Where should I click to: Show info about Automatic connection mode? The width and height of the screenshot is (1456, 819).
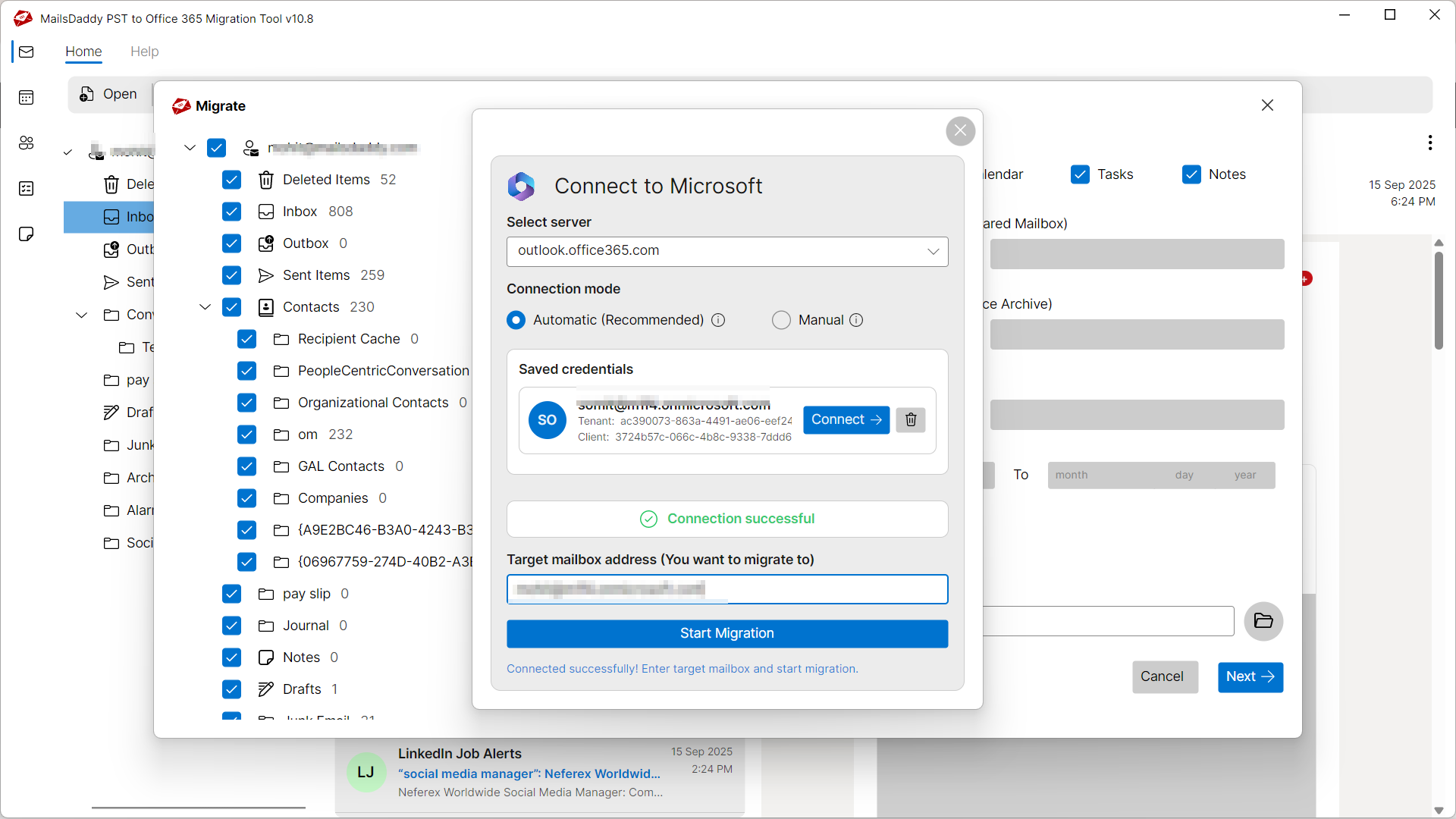(718, 320)
